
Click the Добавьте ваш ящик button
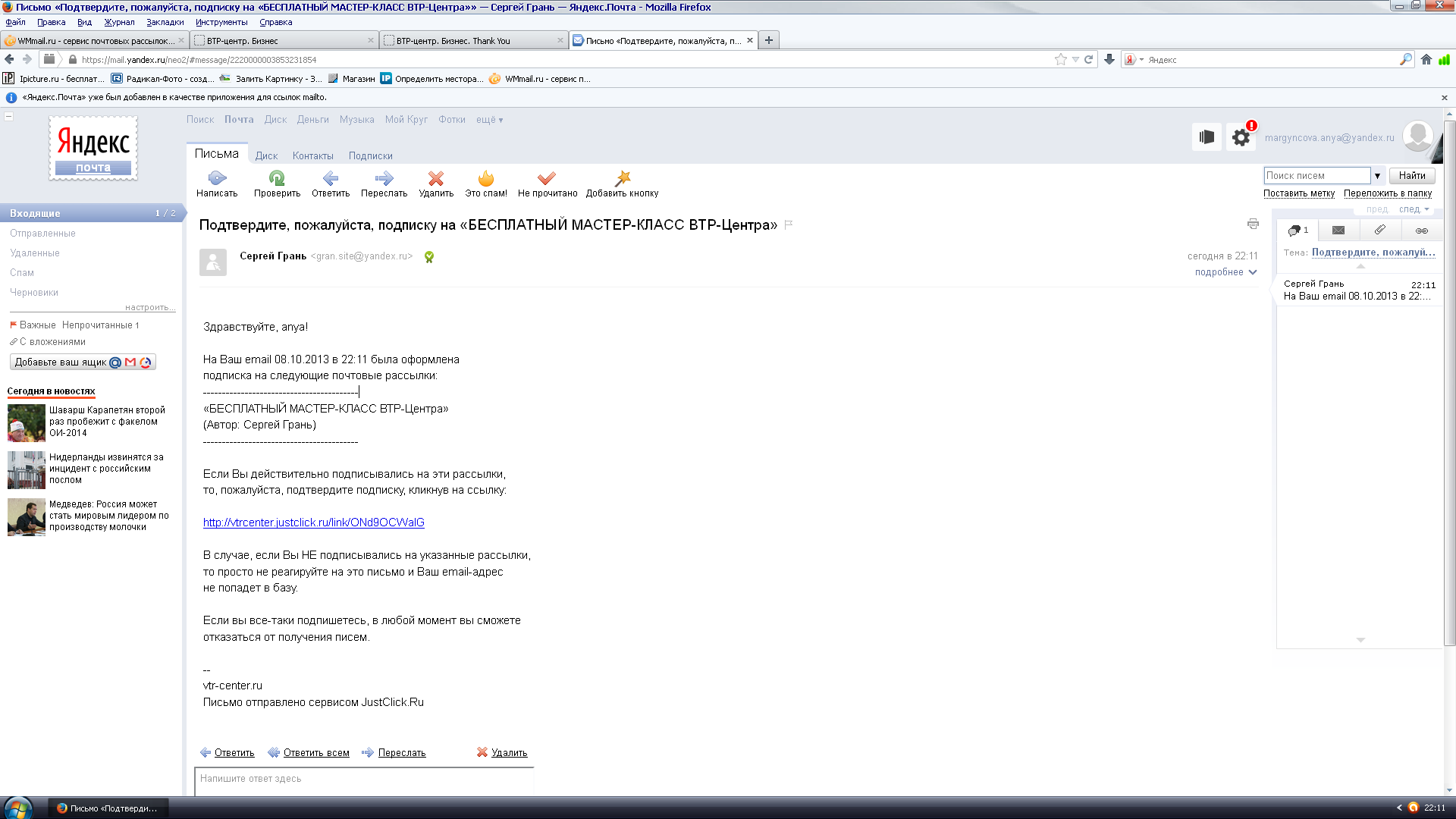tap(83, 362)
